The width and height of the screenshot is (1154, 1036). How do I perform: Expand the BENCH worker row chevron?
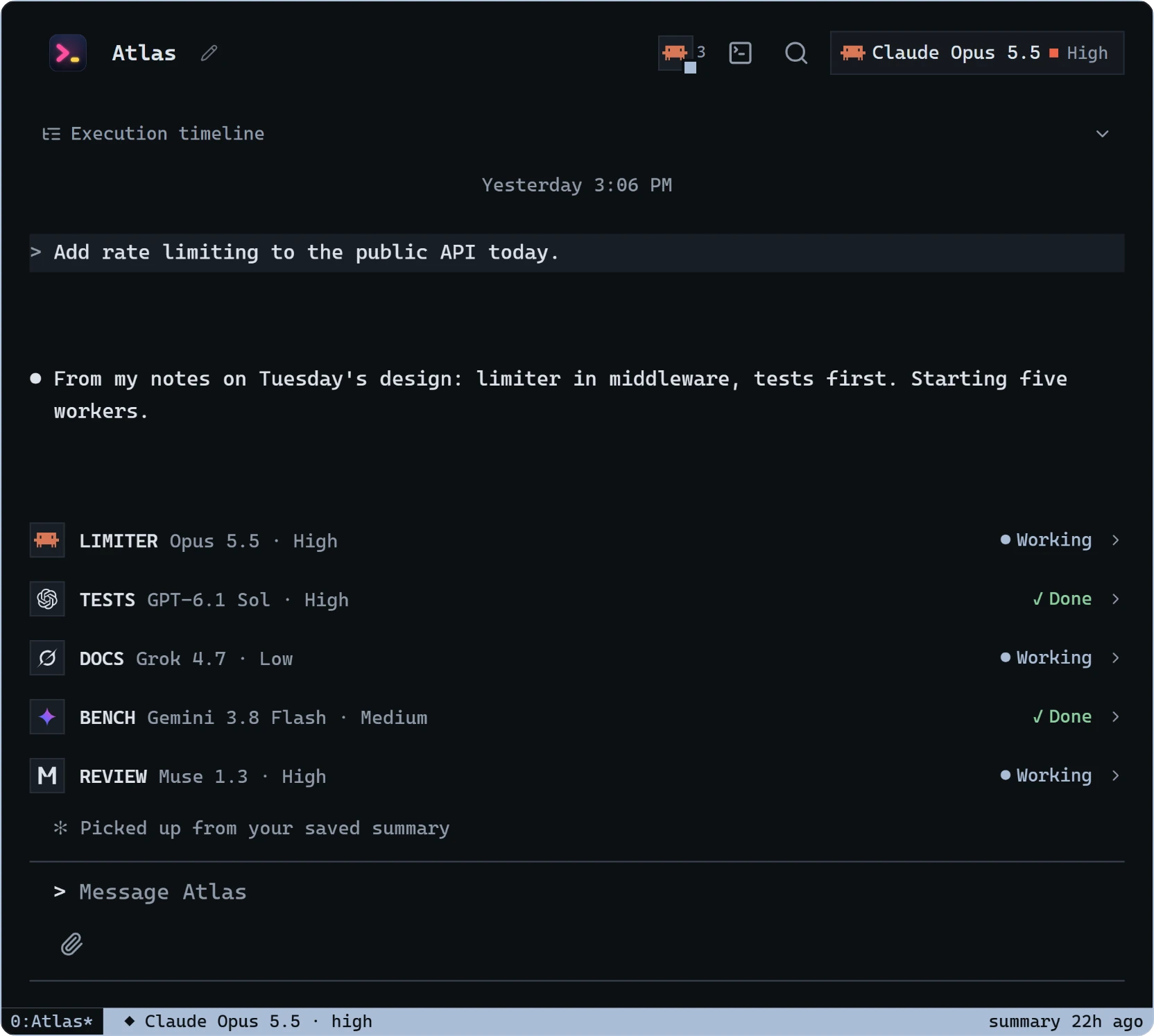coord(1115,717)
